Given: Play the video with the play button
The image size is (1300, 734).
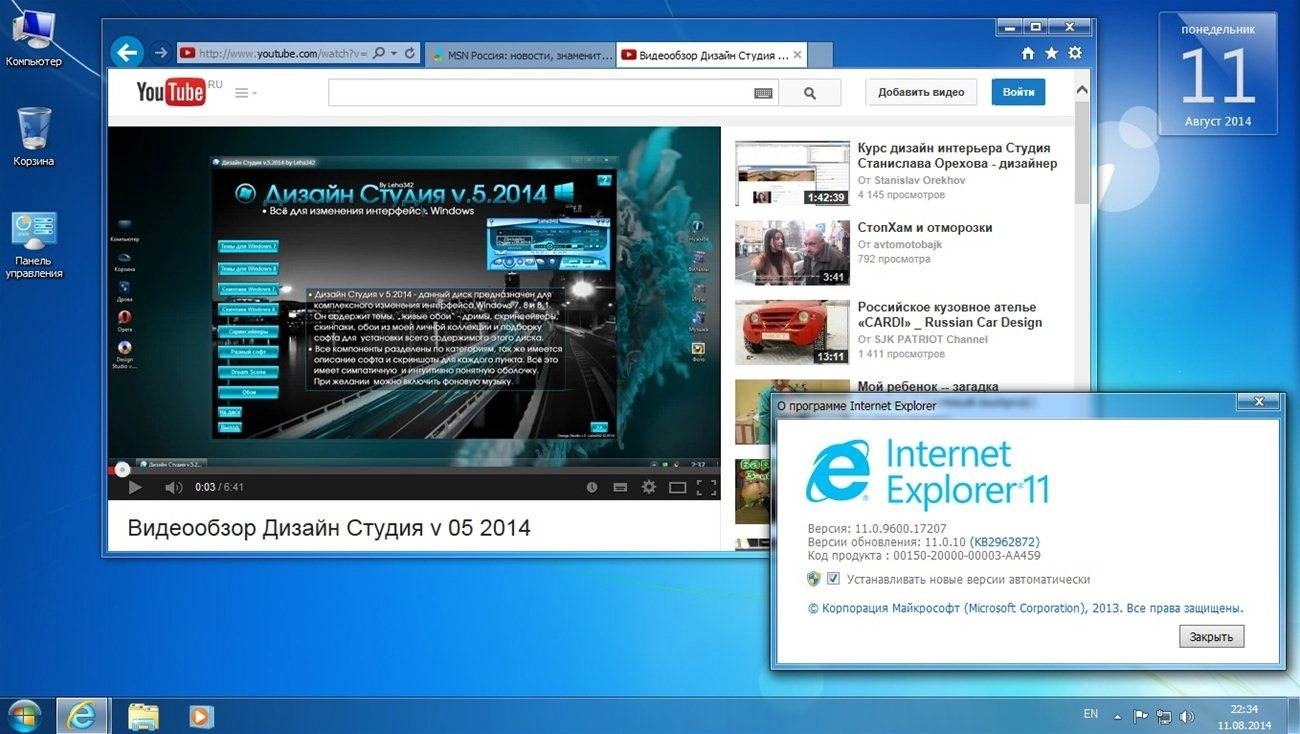Looking at the screenshot, I should tap(135, 487).
